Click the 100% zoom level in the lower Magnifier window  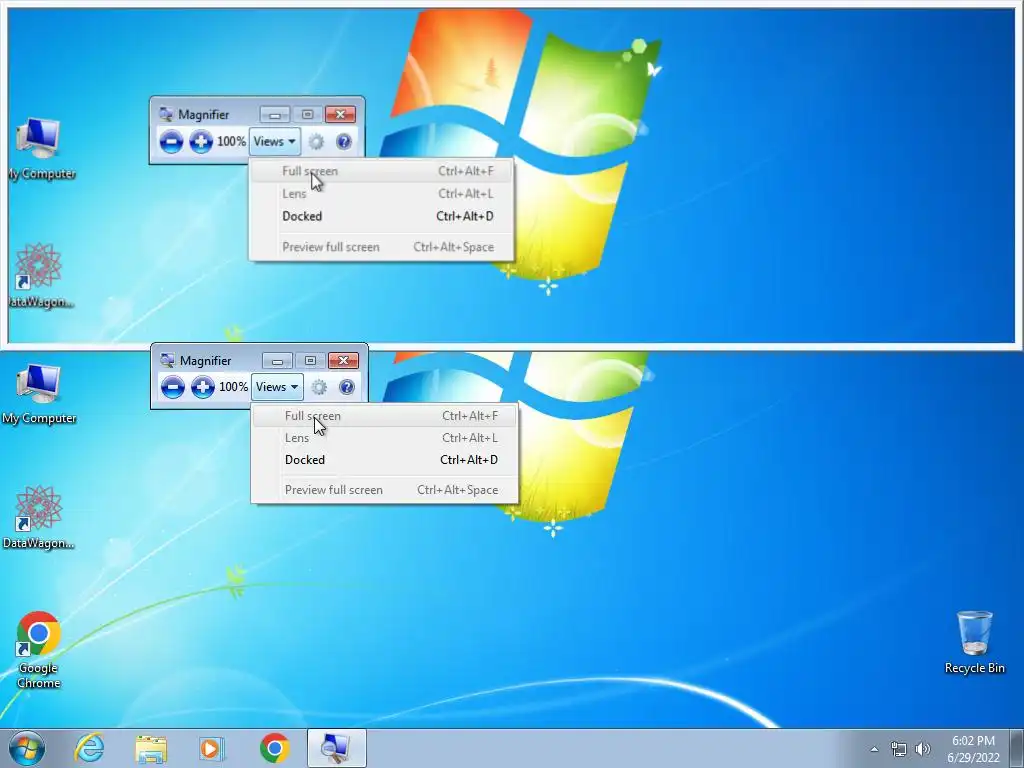[x=233, y=387]
